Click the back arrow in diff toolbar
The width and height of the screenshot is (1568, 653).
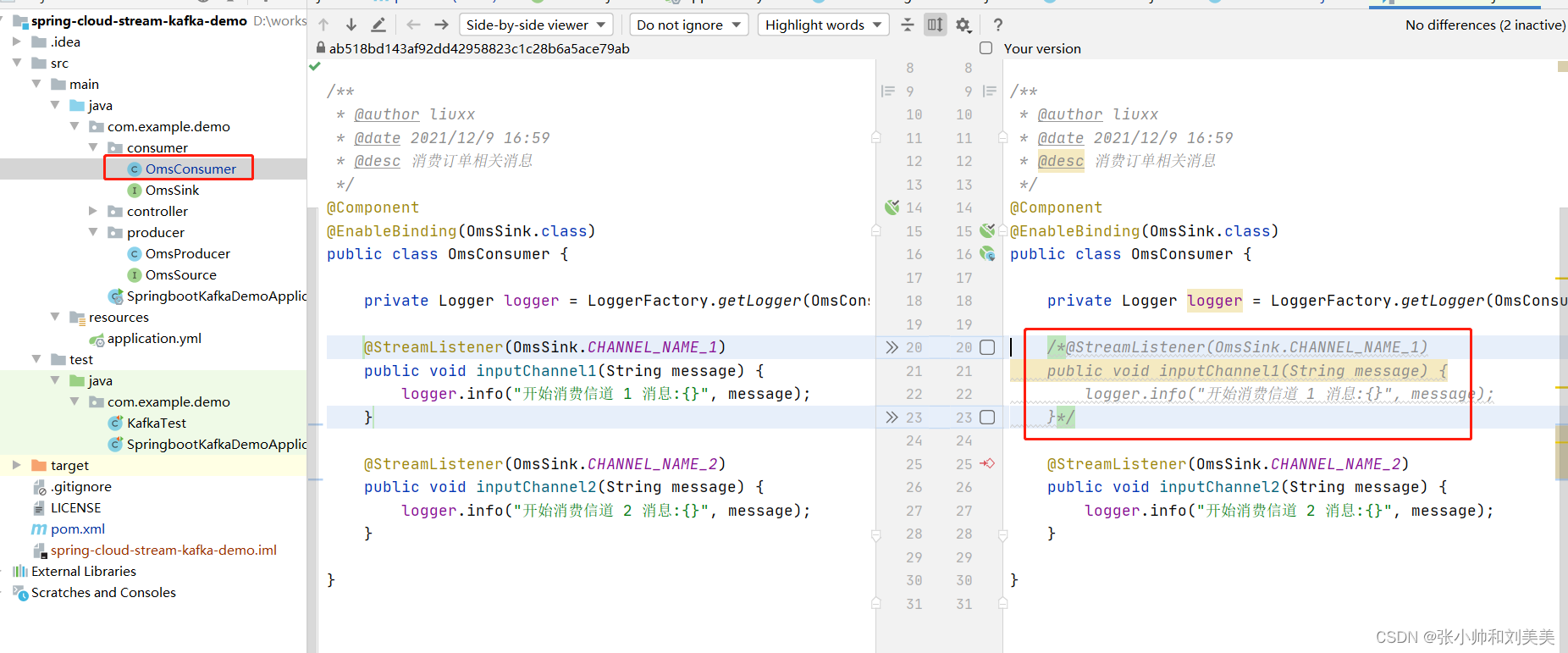[x=413, y=25]
